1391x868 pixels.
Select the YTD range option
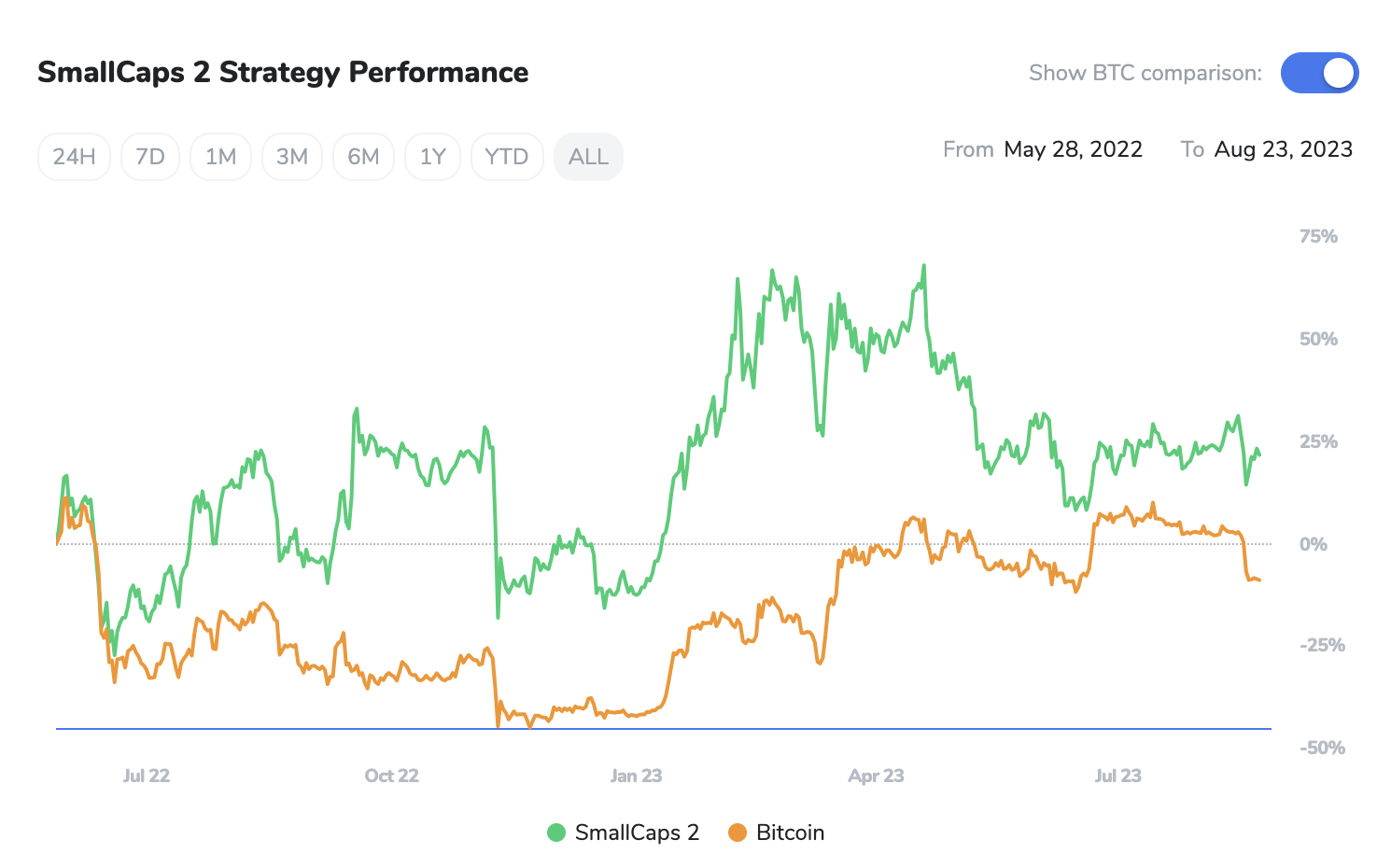click(507, 157)
